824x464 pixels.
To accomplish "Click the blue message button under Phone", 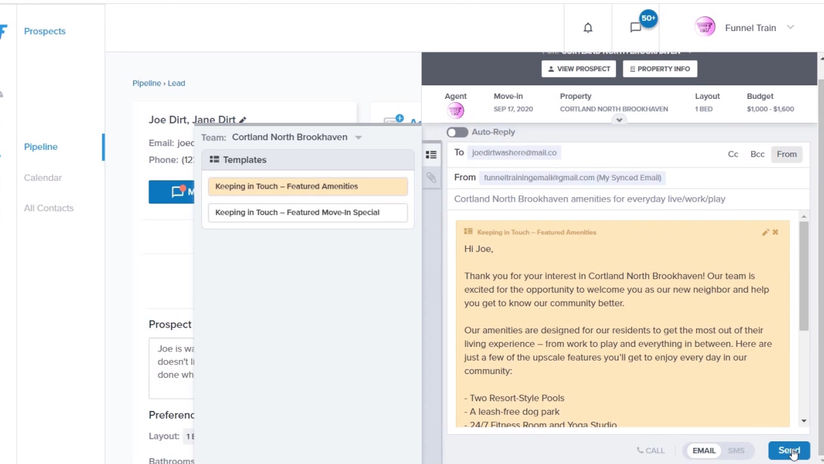I will (172, 192).
